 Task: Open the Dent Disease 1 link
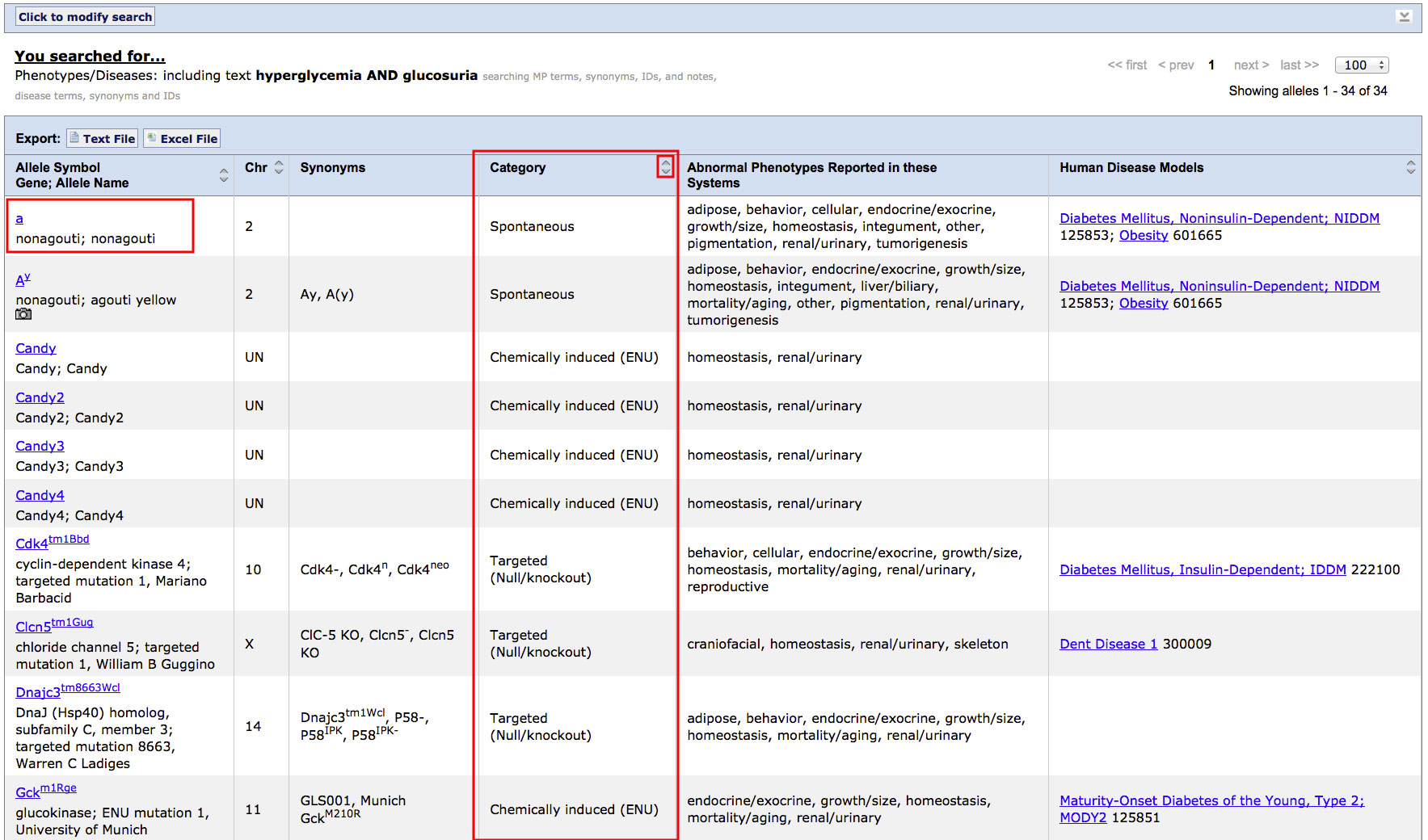pyautogui.click(x=1108, y=644)
